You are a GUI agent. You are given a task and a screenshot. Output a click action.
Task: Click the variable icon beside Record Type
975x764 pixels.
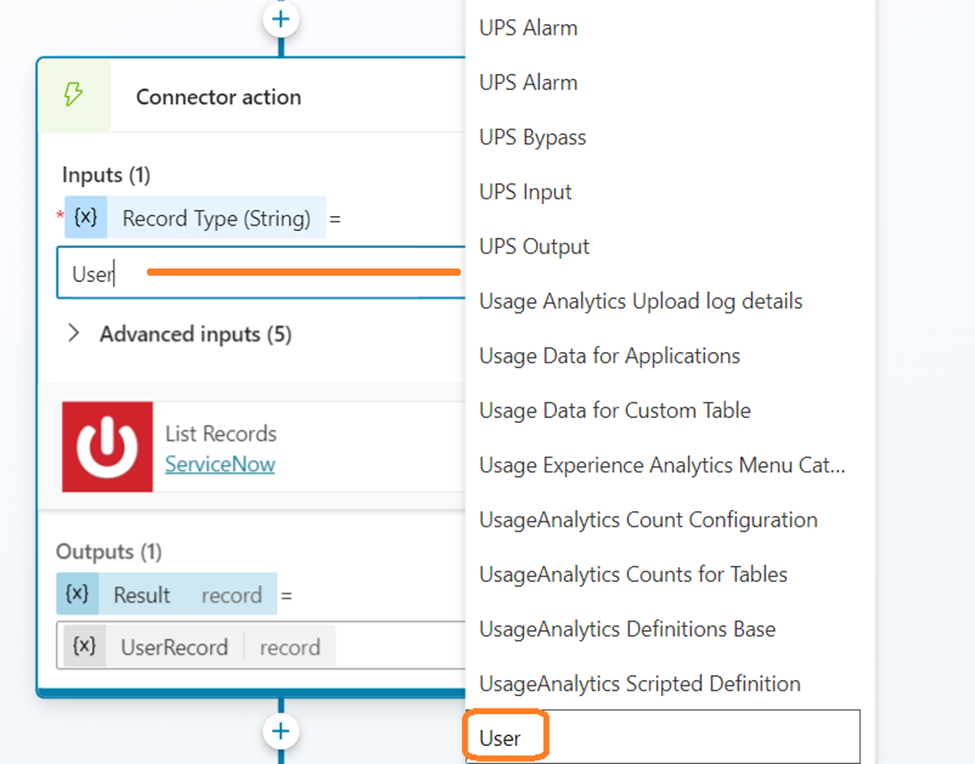85,217
